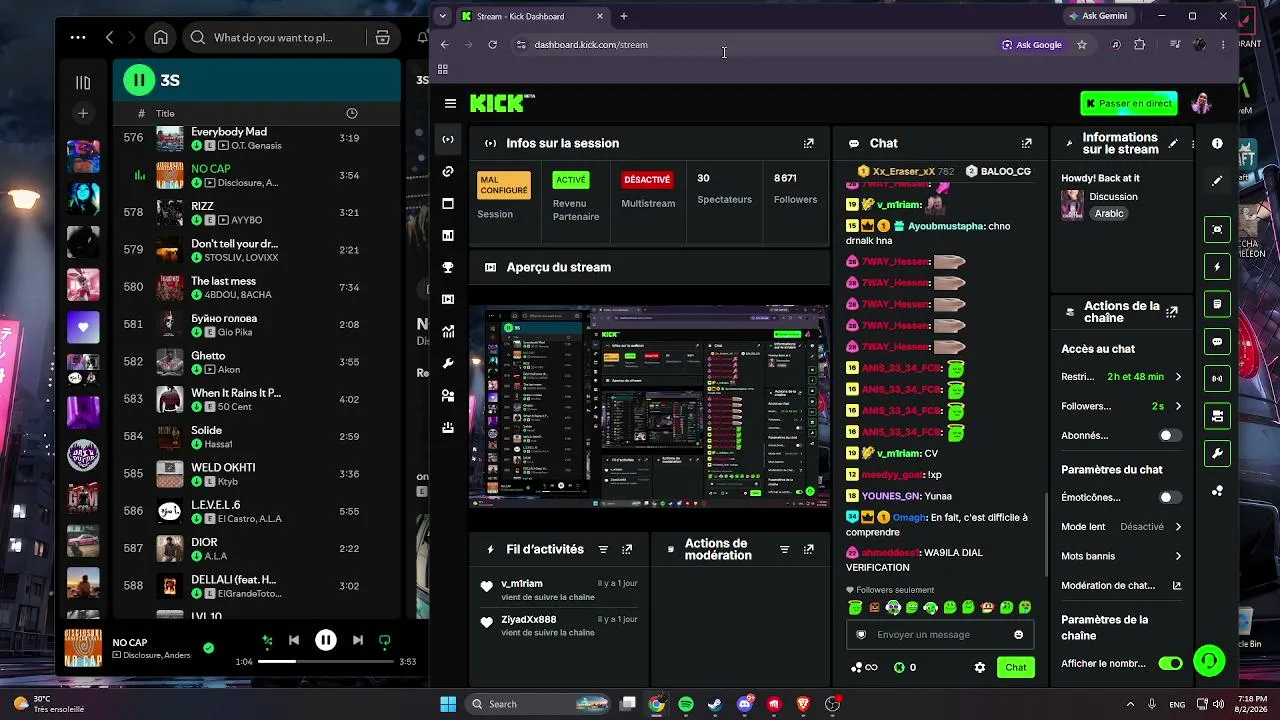Select the Stream - Kick Dashboard tab
The image size is (1280, 720).
[532, 16]
